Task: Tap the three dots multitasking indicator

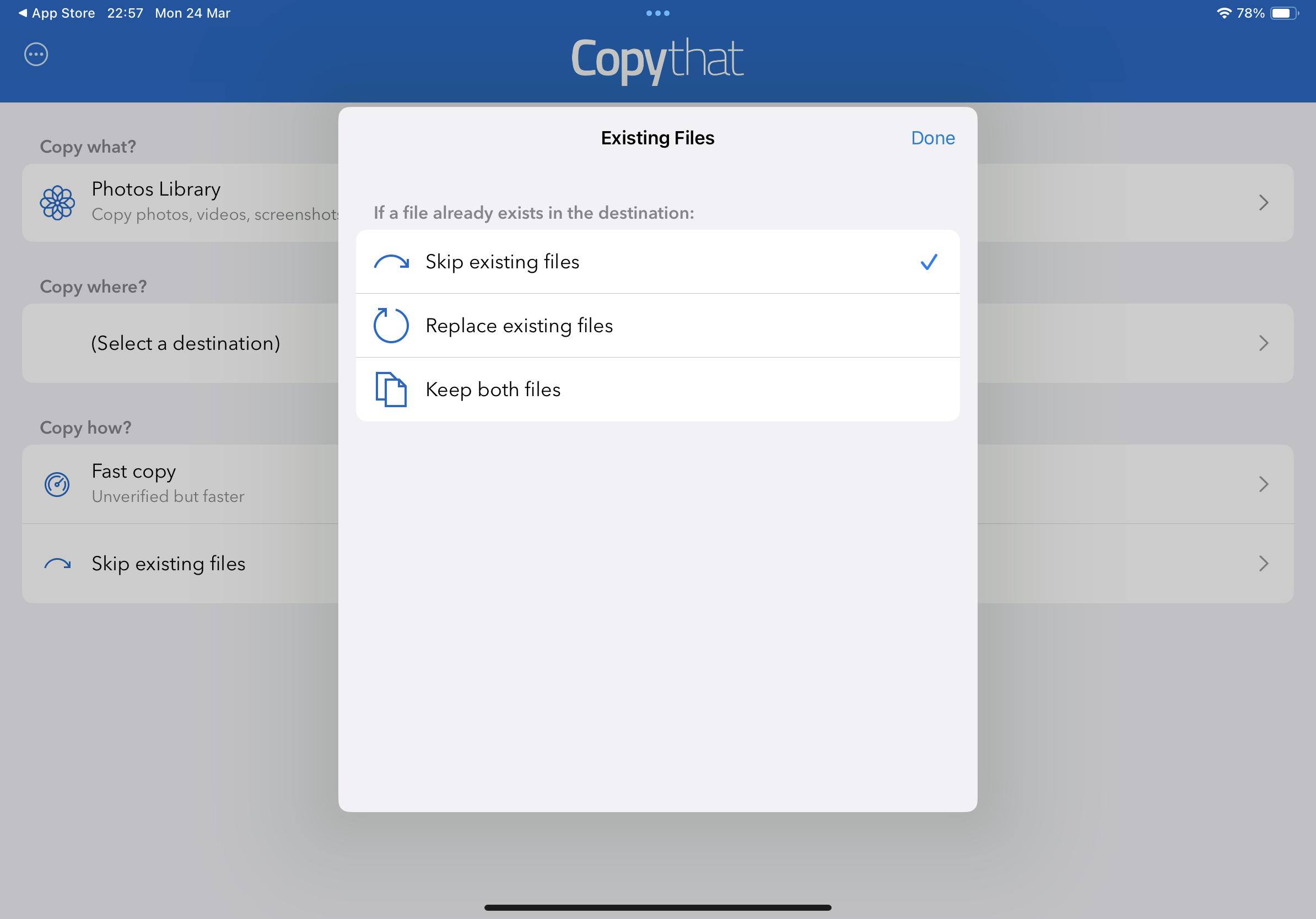Action: click(657, 13)
